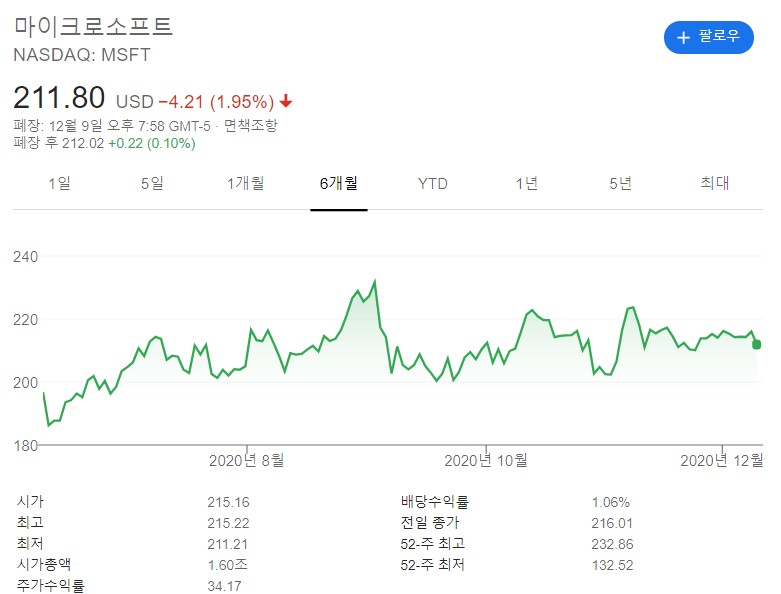Click the 2020년 12월 axis label
Viewport: 781px width, 594px height.
coord(721,461)
